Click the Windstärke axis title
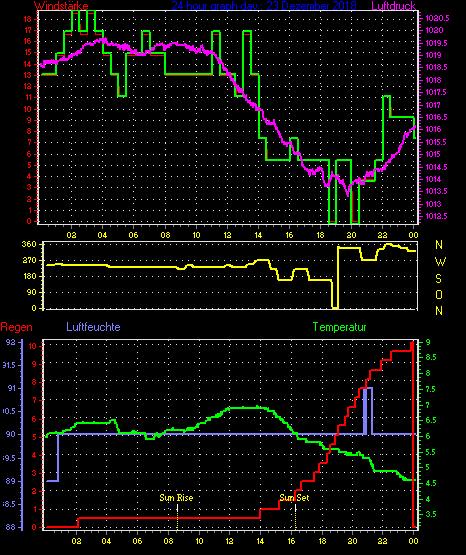 61,5
